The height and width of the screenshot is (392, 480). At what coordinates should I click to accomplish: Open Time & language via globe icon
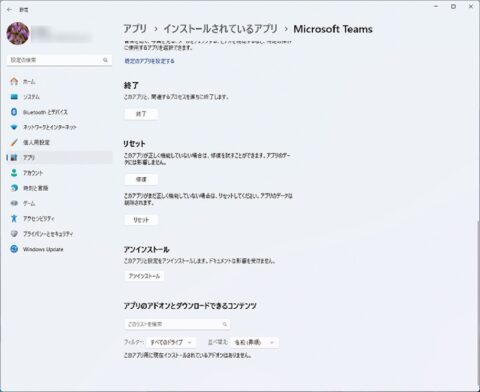tap(14, 188)
